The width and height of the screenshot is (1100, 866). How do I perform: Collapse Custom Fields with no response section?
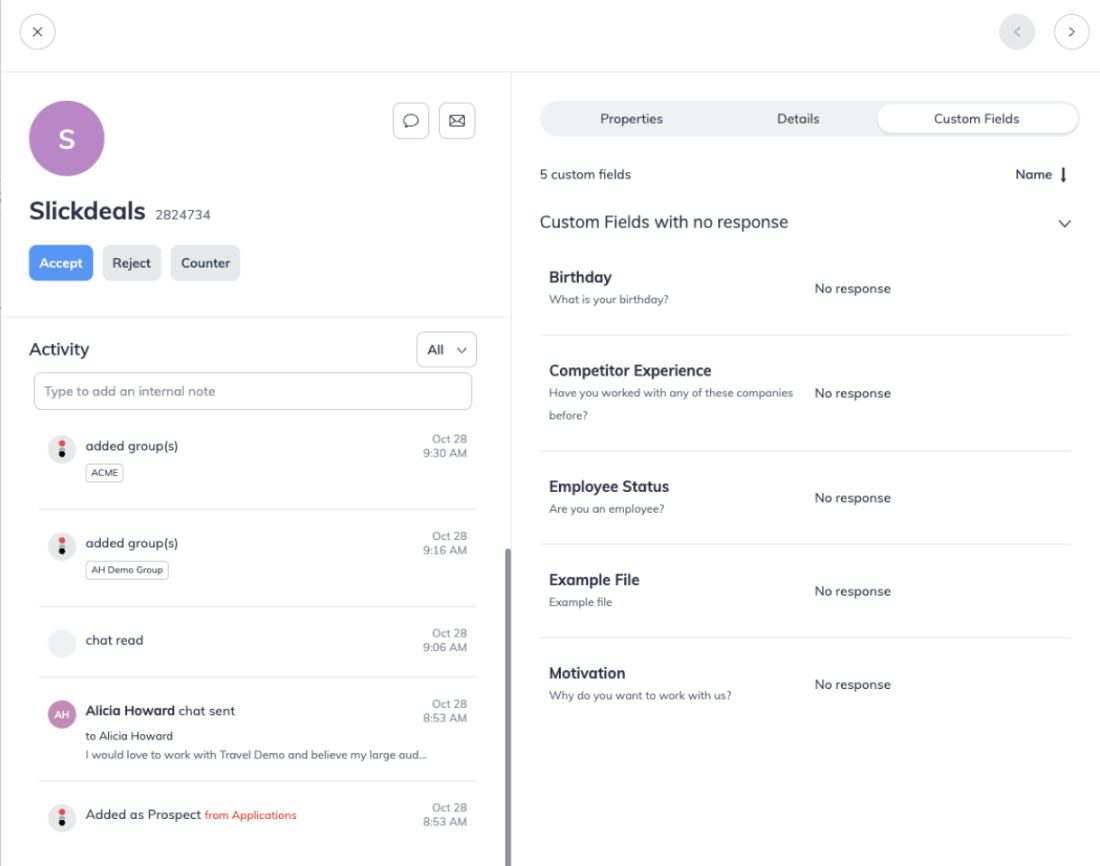(x=1064, y=223)
